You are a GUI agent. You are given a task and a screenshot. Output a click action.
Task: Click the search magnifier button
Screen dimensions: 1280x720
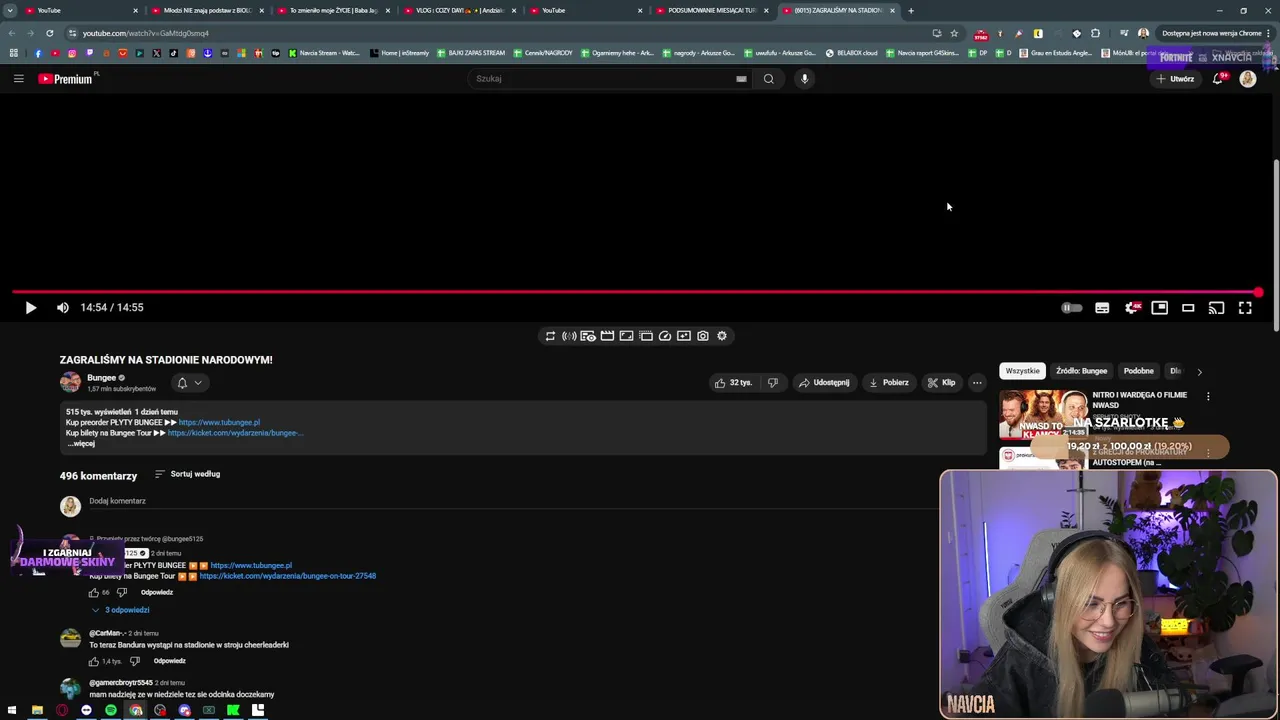[769, 79]
